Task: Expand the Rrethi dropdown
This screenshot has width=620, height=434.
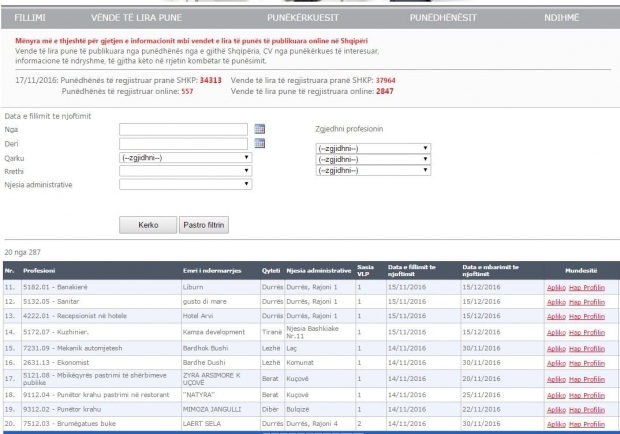Action: [x=184, y=170]
